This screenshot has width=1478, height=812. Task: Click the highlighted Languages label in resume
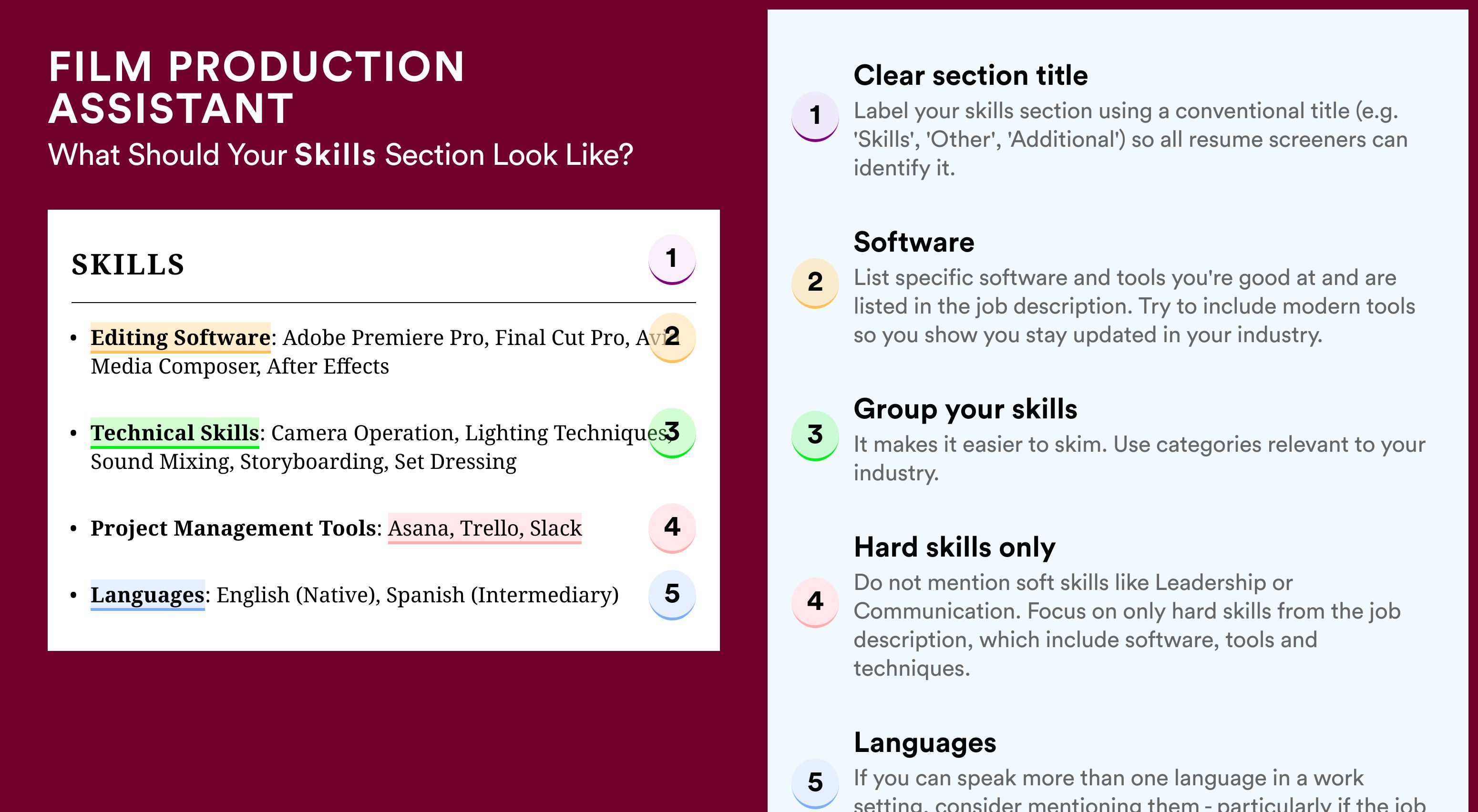(147, 595)
